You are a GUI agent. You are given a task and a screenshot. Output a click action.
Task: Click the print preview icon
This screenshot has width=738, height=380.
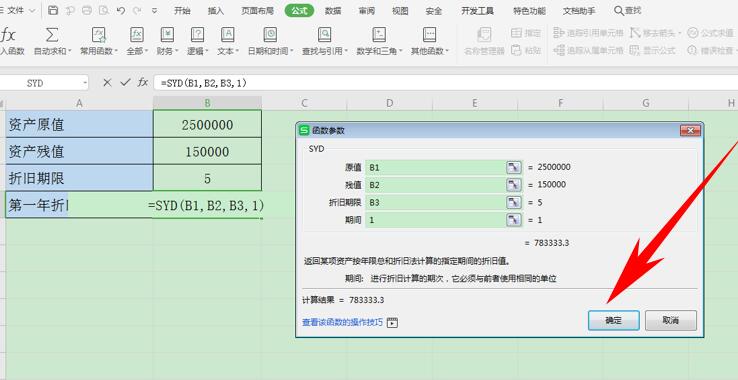pos(104,10)
